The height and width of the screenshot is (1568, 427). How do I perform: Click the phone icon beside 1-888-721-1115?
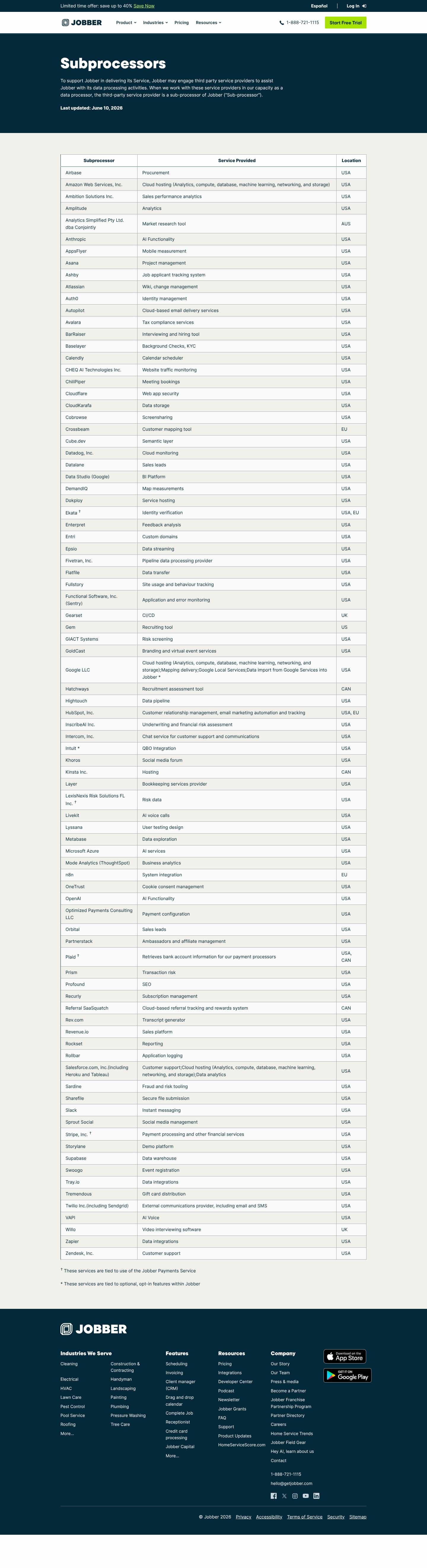[282, 23]
